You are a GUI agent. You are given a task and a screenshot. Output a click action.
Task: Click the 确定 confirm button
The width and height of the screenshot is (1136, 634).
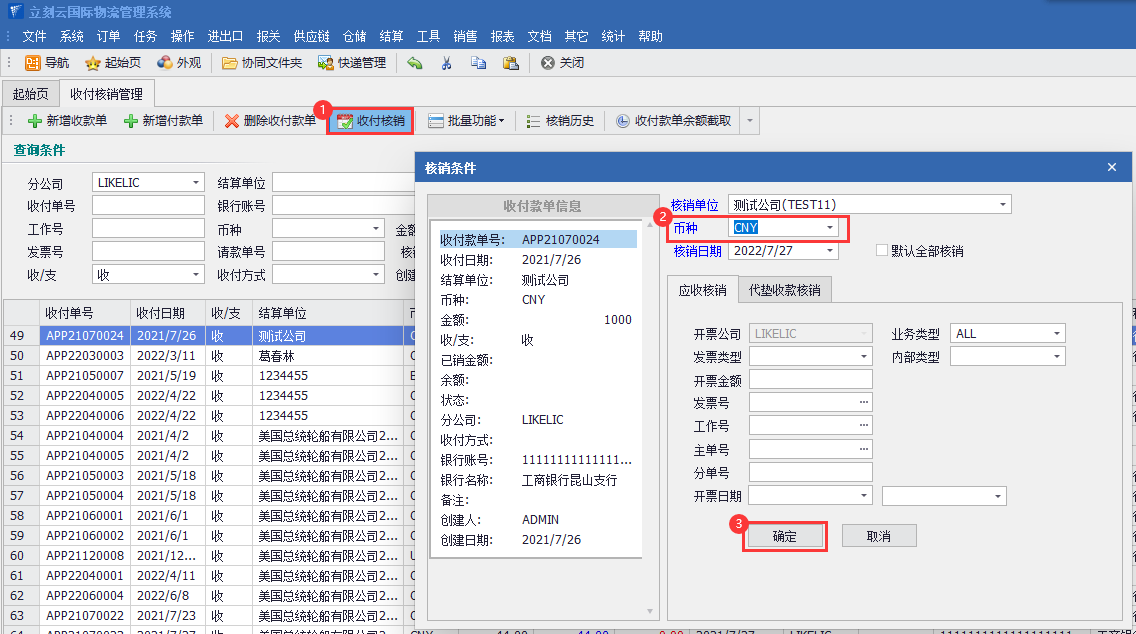click(785, 536)
